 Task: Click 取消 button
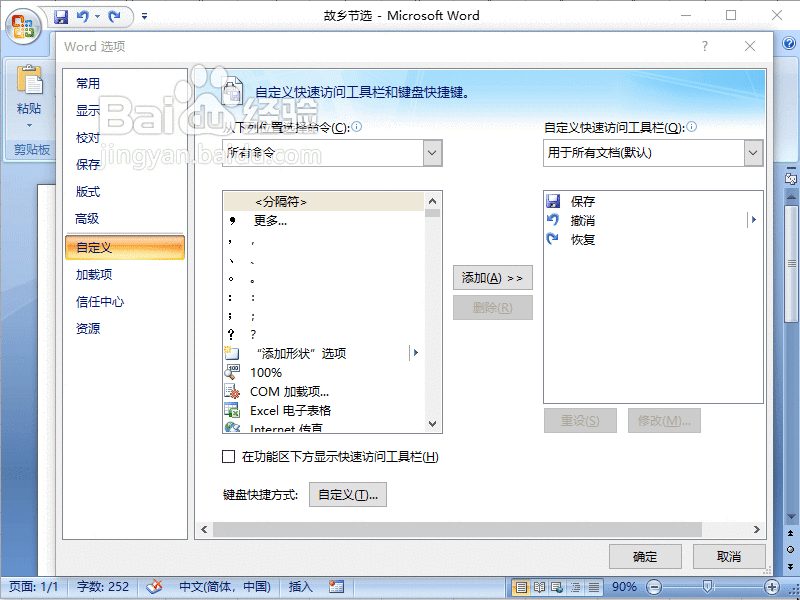point(729,557)
